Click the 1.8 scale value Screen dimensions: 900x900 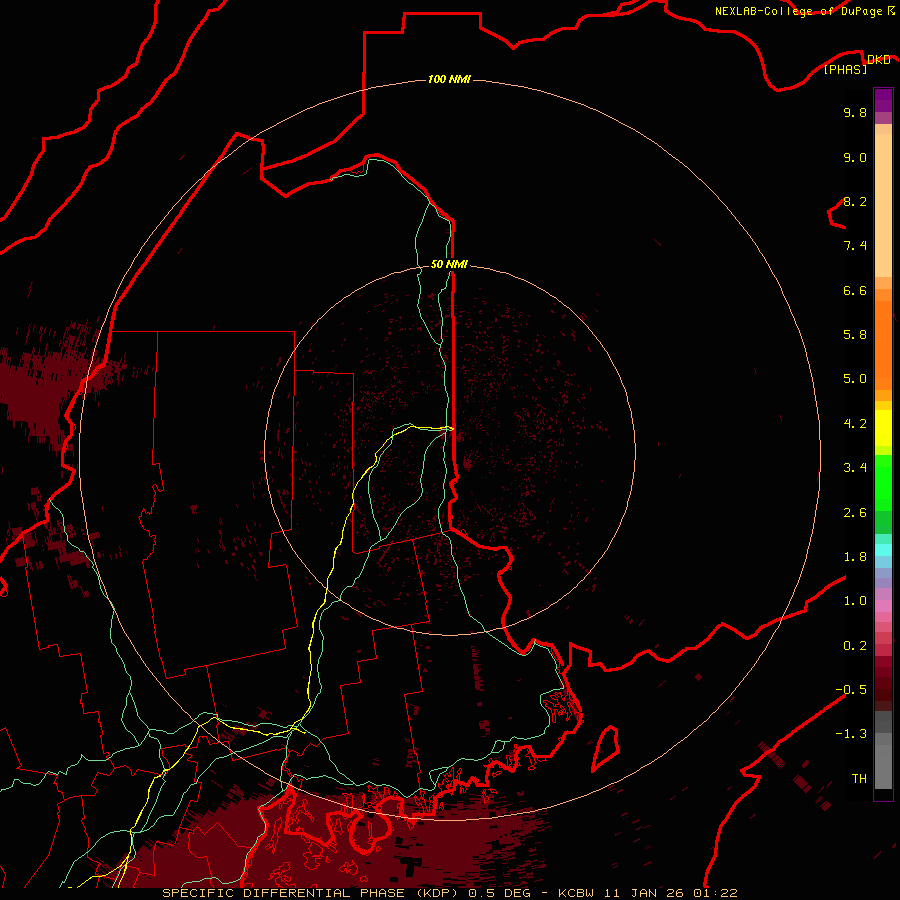(855, 556)
